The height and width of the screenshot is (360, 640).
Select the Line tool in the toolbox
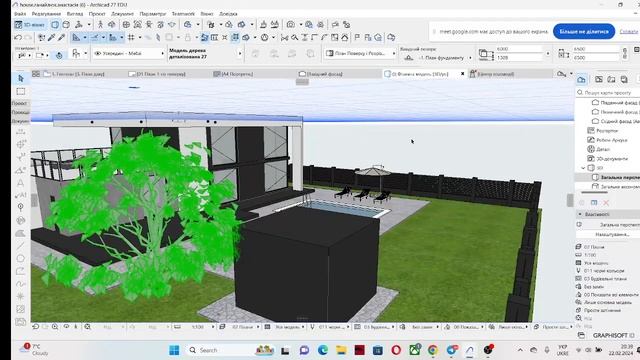coord(20,246)
